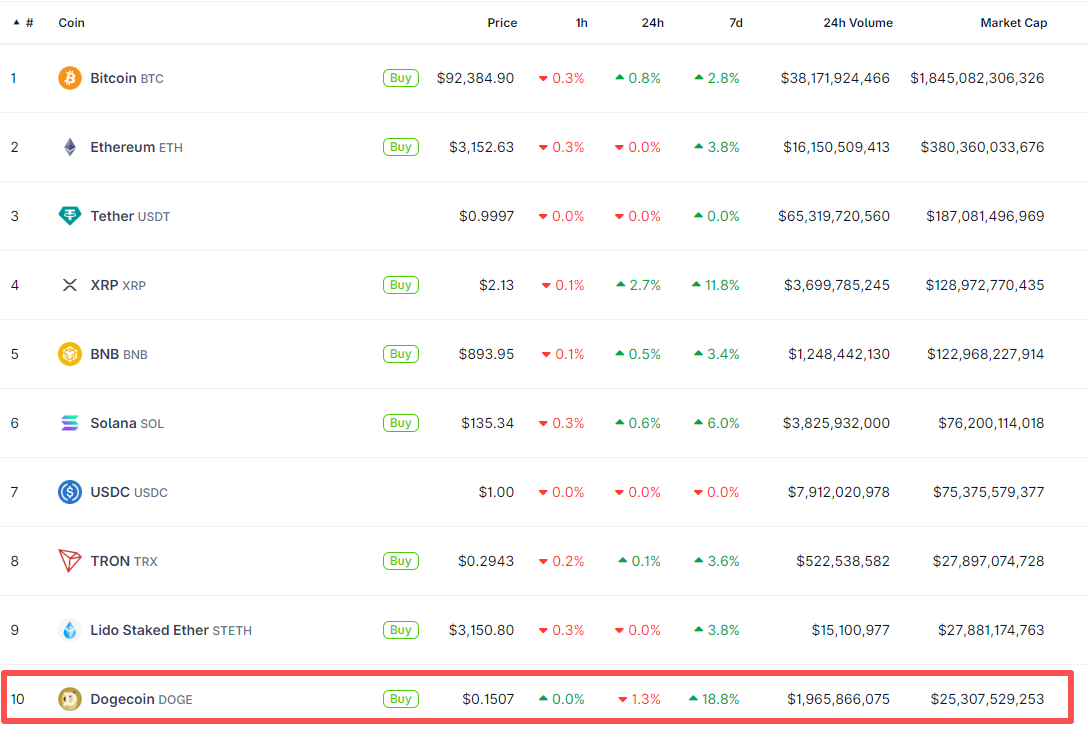1088x731 pixels.
Task: Select the Tether logo icon
Action: (68, 215)
